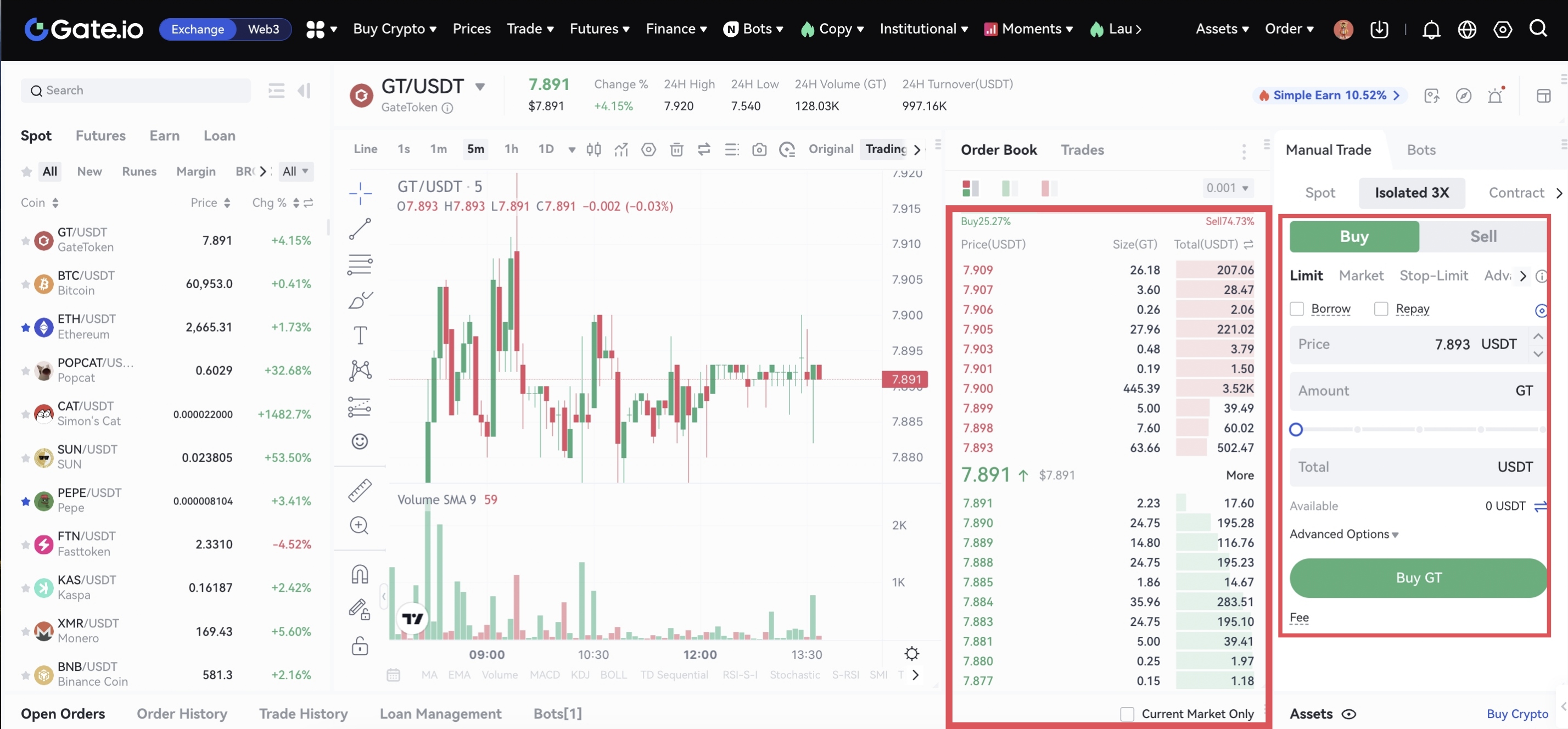Viewport: 1568px width, 729px height.
Task: Click the coin Search input field
Action: point(136,91)
